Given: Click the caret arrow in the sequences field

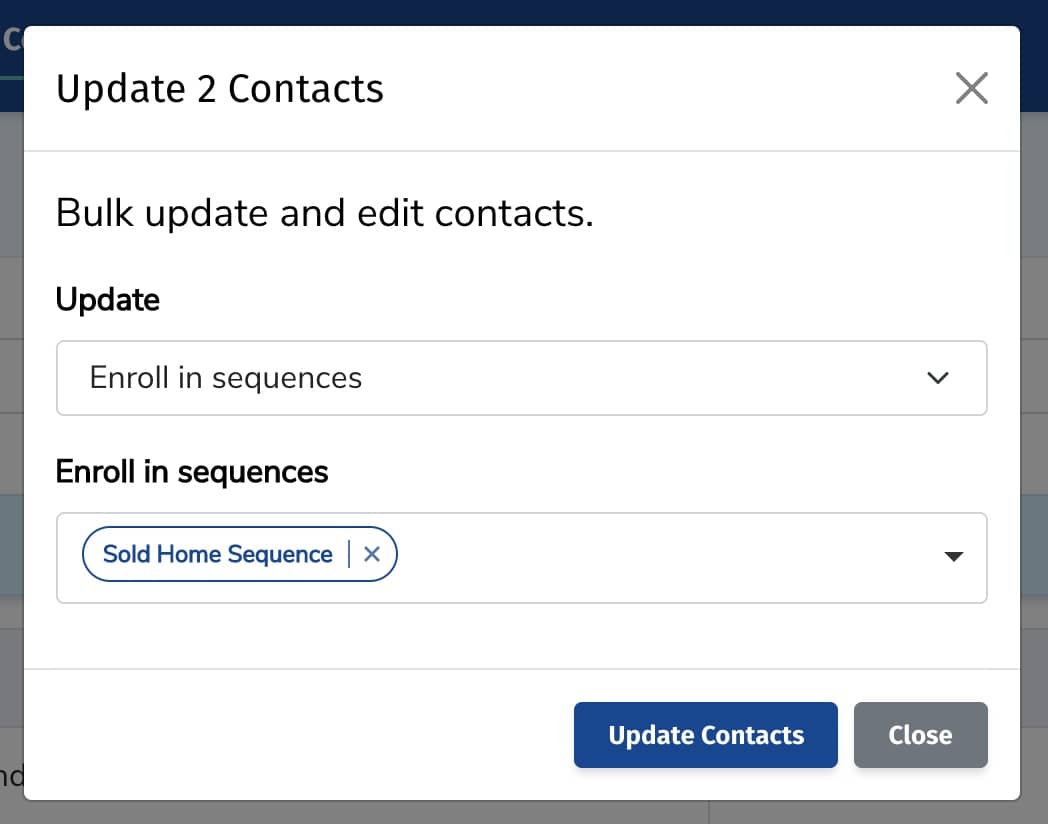Looking at the screenshot, I should [954, 557].
